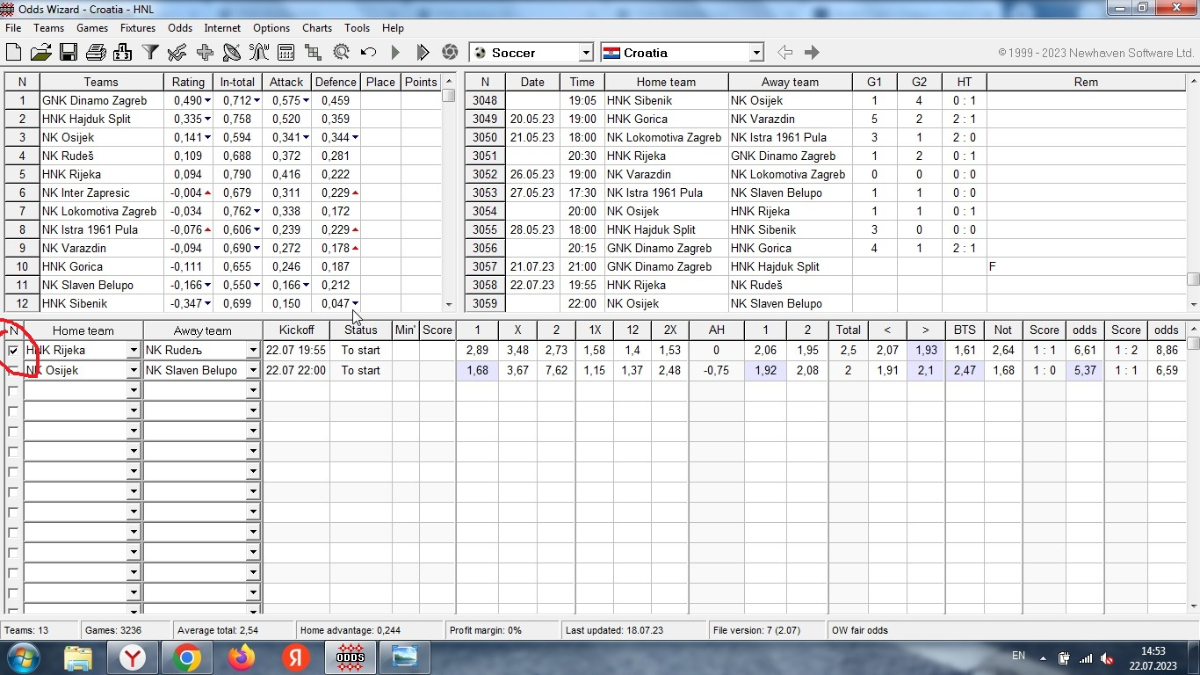
Task: Click the satellite dish icon
Action: (232, 52)
